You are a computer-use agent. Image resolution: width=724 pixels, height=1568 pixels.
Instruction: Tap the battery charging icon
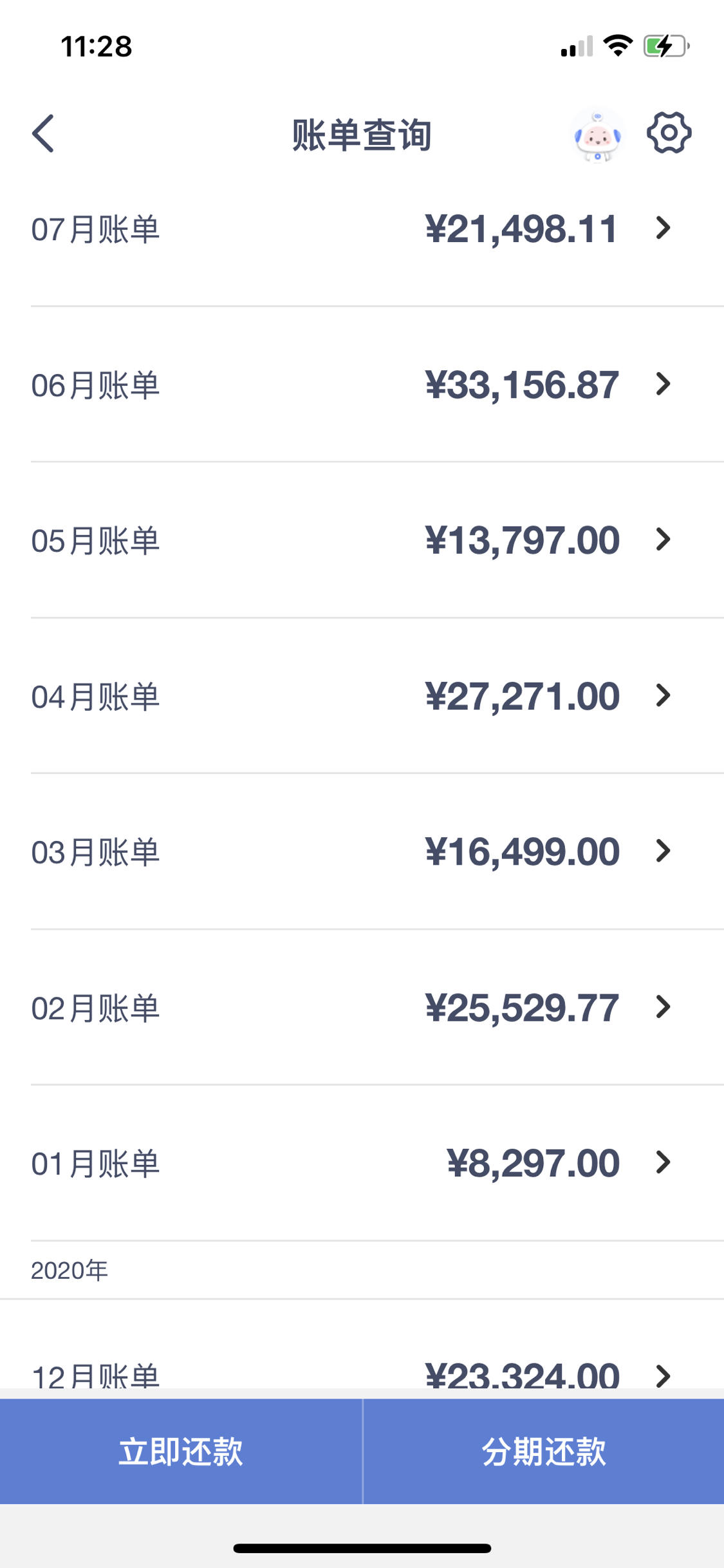(x=667, y=46)
